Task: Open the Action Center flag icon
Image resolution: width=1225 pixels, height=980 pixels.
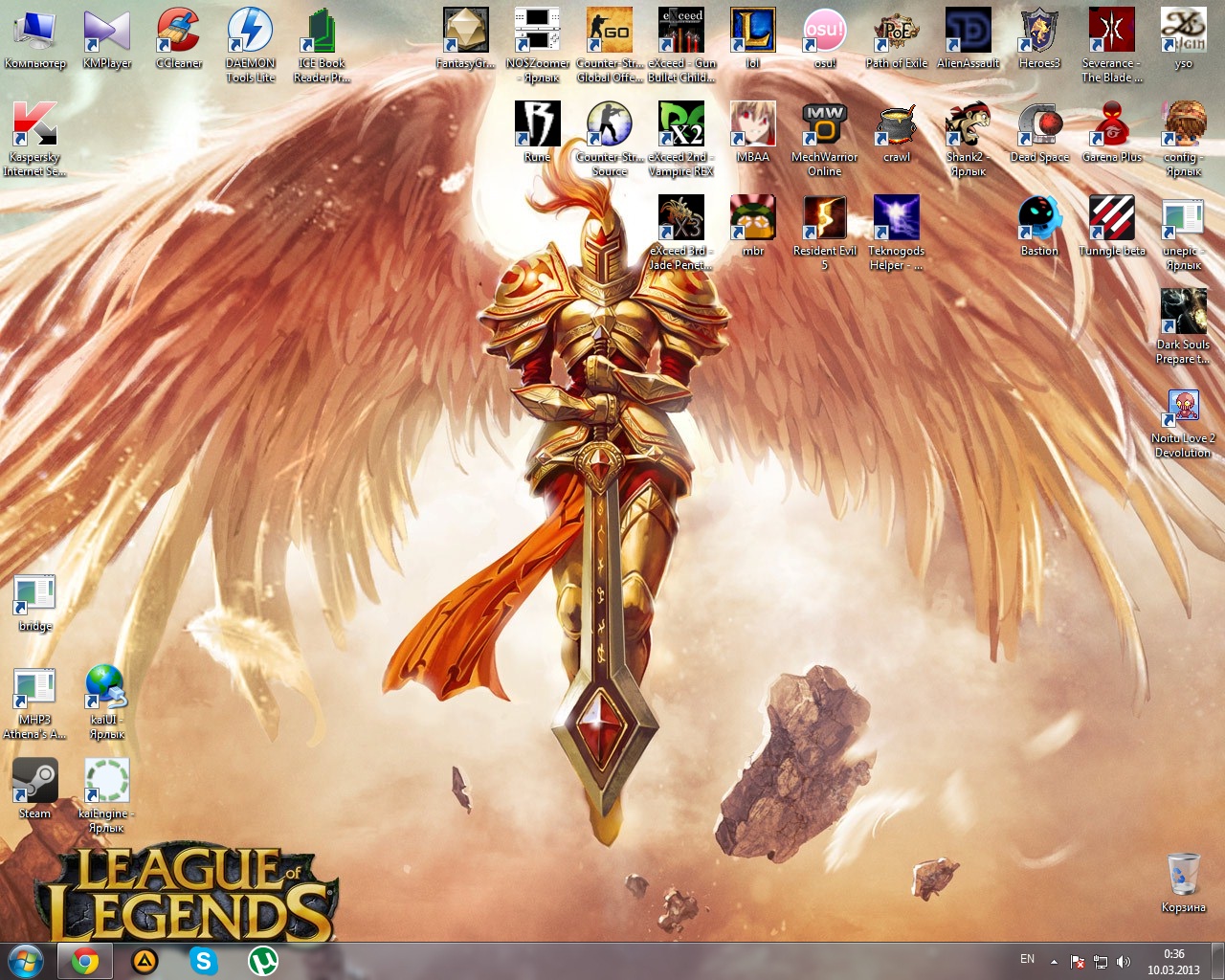Action: click(x=1077, y=962)
